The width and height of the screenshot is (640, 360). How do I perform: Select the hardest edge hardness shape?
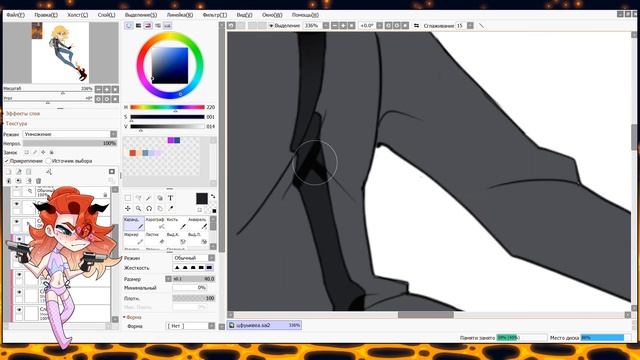pyautogui.click(x=209, y=268)
